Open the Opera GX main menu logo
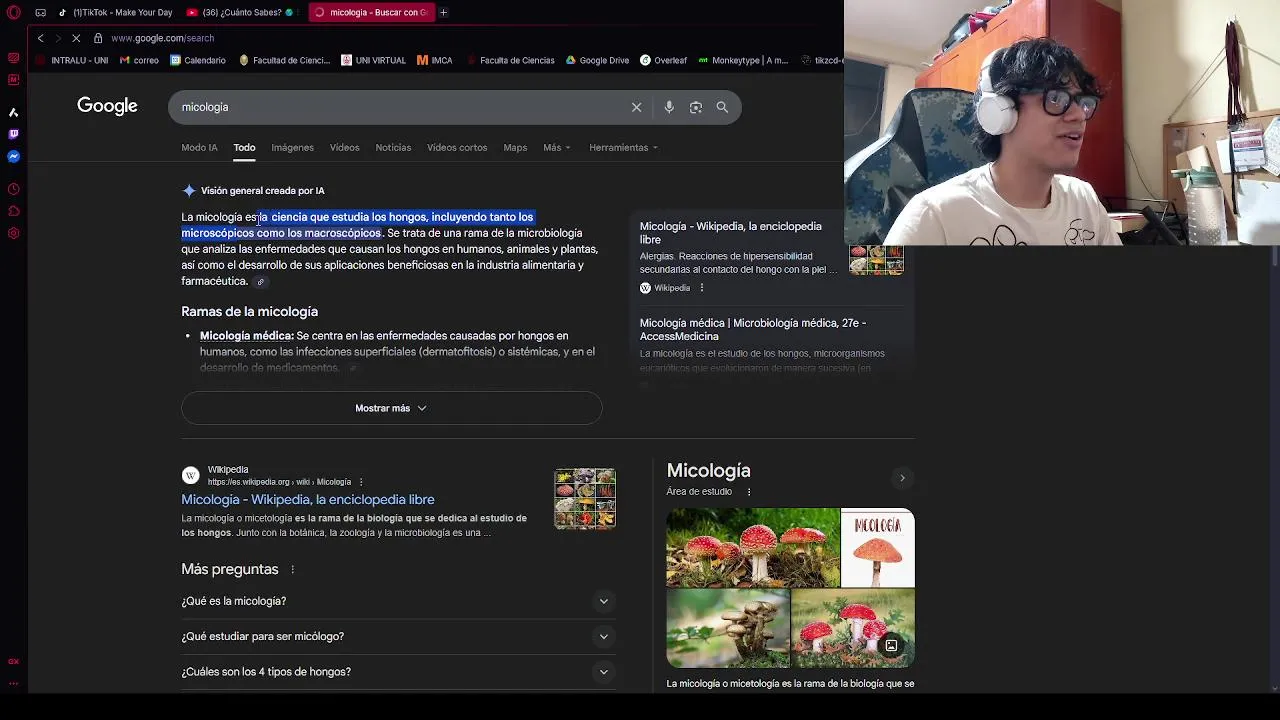Image resolution: width=1280 pixels, height=720 pixels. [x=14, y=12]
